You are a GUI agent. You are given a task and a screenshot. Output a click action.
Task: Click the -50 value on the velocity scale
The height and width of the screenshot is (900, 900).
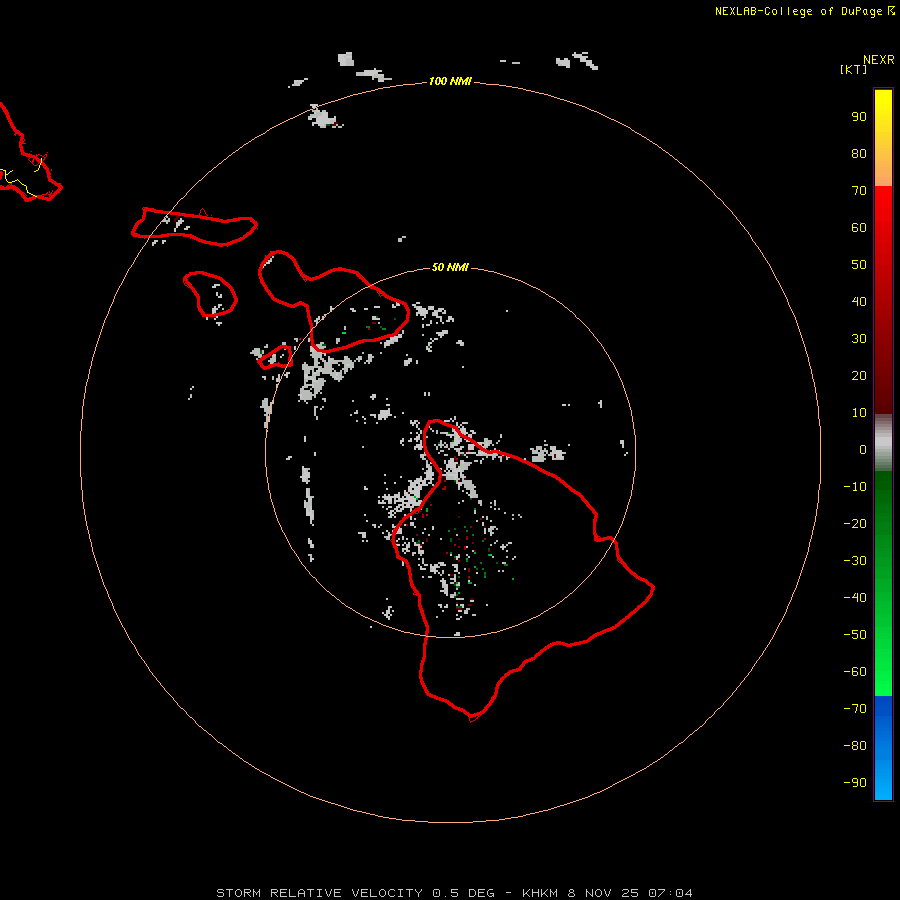pyautogui.click(x=855, y=635)
